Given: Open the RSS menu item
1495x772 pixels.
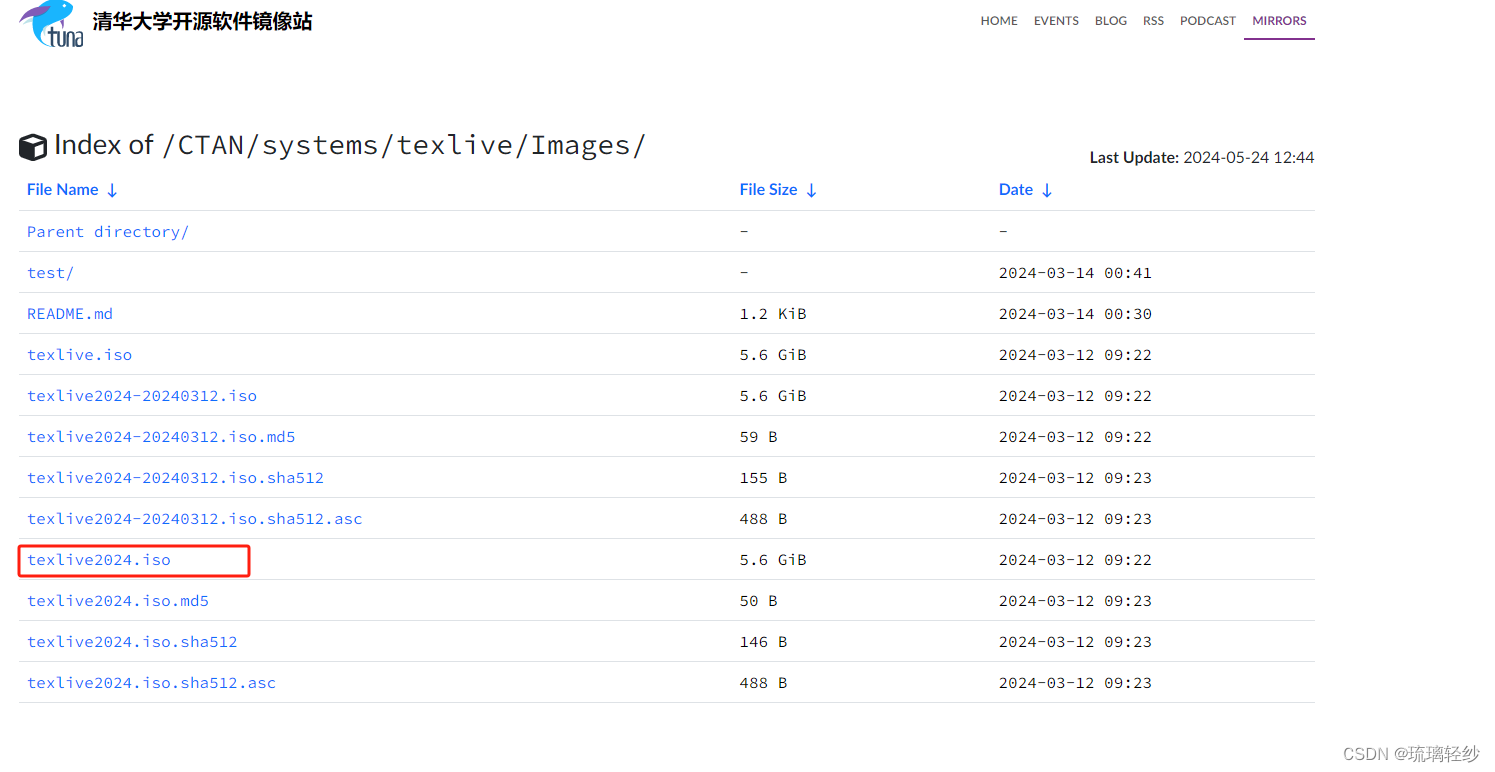Looking at the screenshot, I should pyautogui.click(x=1154, y=20).
